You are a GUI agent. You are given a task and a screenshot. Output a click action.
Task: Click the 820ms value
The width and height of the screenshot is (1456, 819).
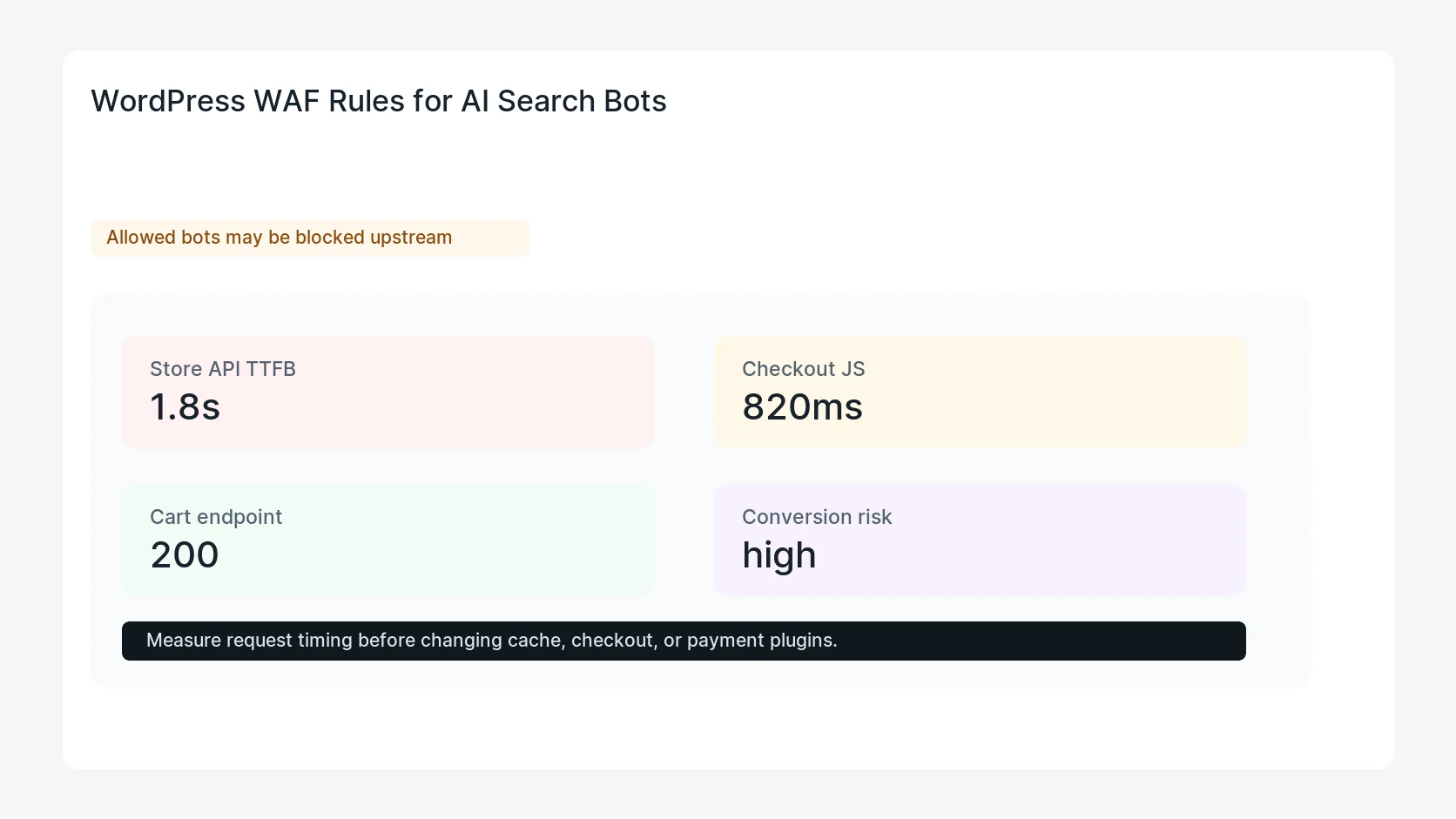[x=802, y=407]
